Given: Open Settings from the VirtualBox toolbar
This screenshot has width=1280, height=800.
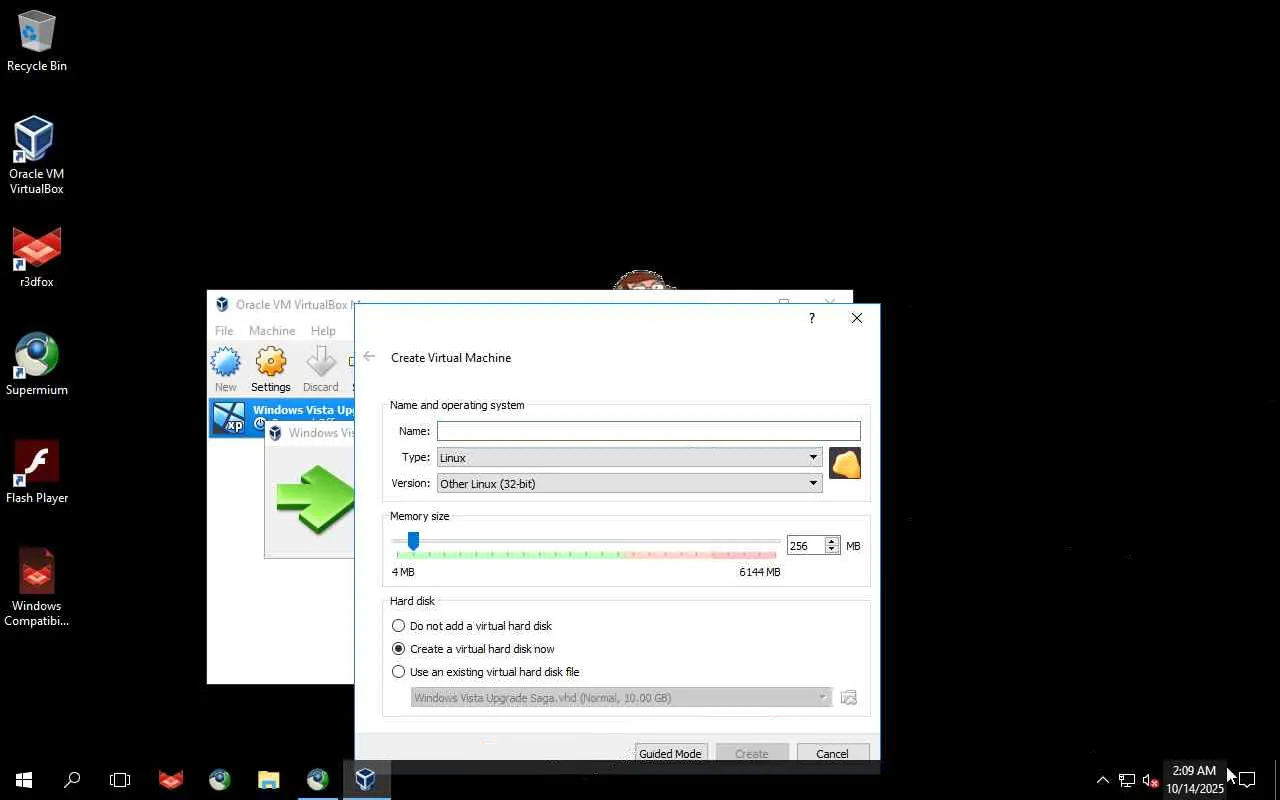Looking at the screenshot, I should (x=271, y=369).
